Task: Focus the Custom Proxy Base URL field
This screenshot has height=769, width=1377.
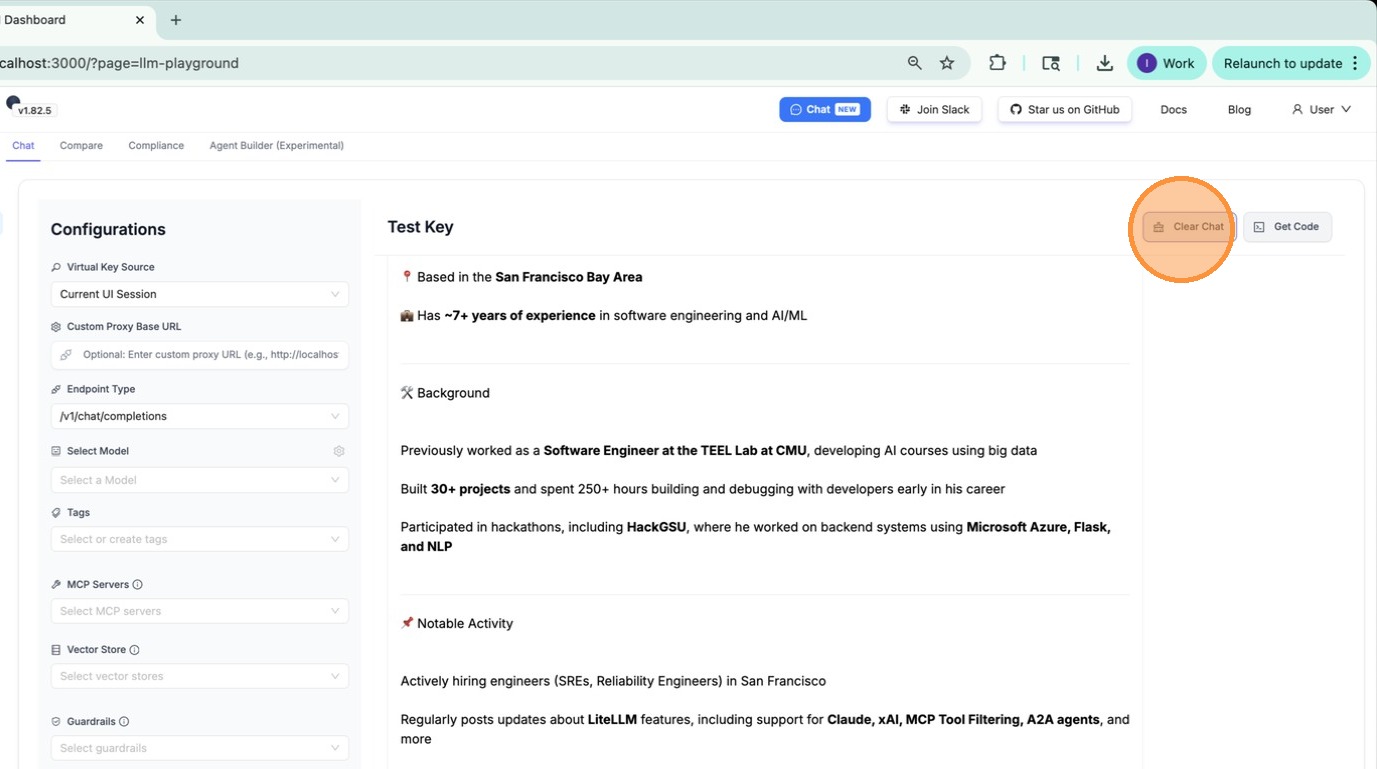Action: 209,355
